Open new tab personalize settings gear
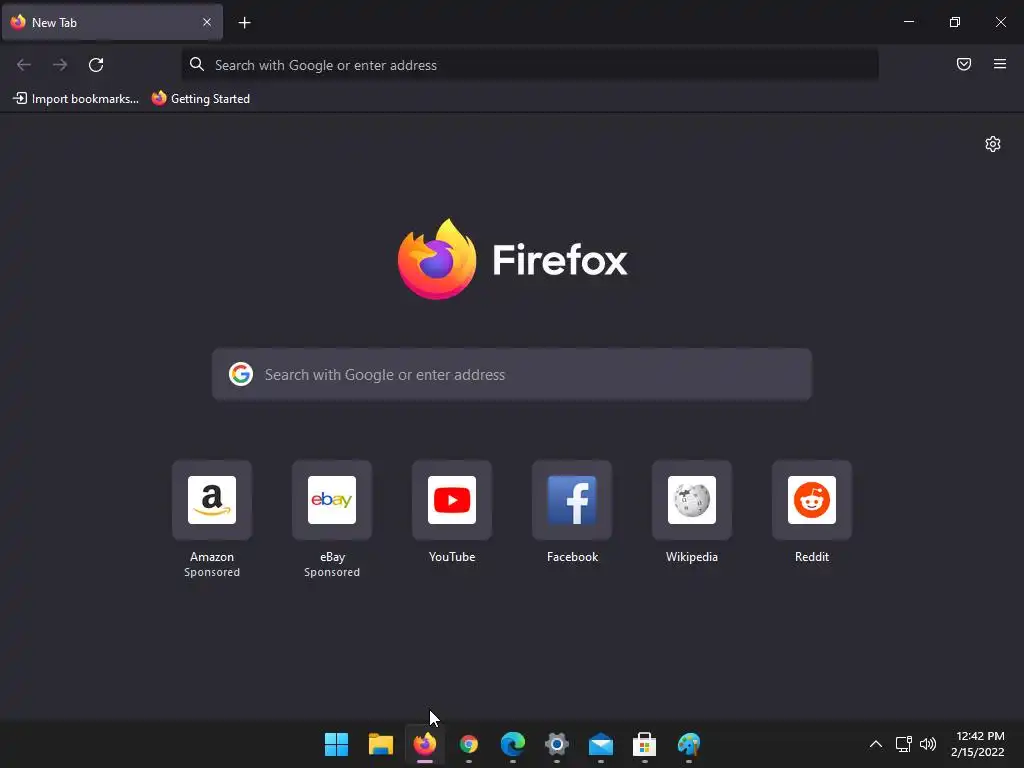The height and width of the screenshot is (768, 1024). pos(993,144)
